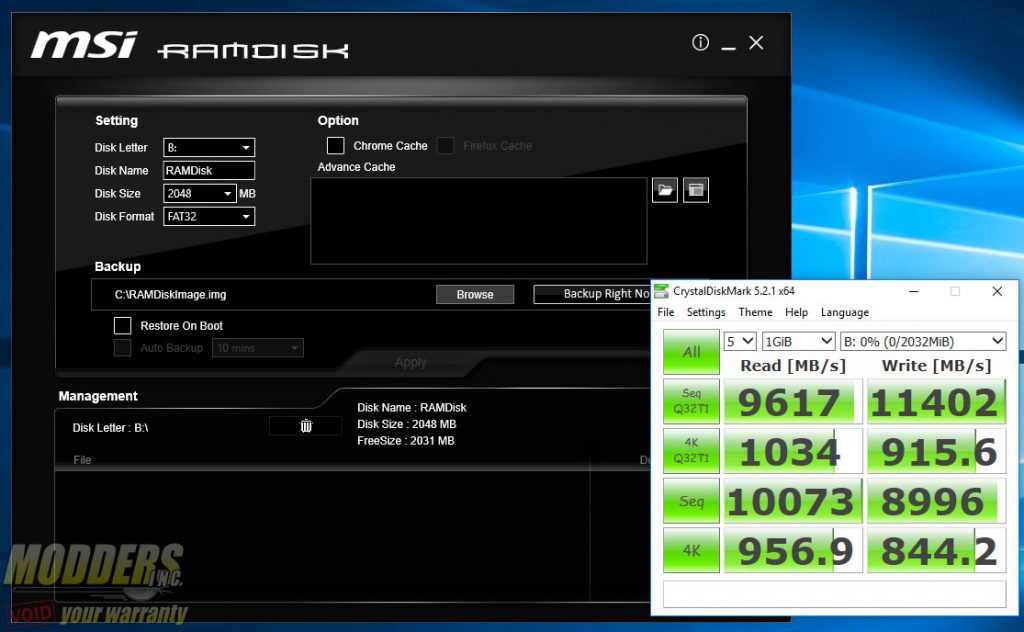Run All tests in CrystalDiskMark
Screen dimensions: 1024x632
point(692,352)
